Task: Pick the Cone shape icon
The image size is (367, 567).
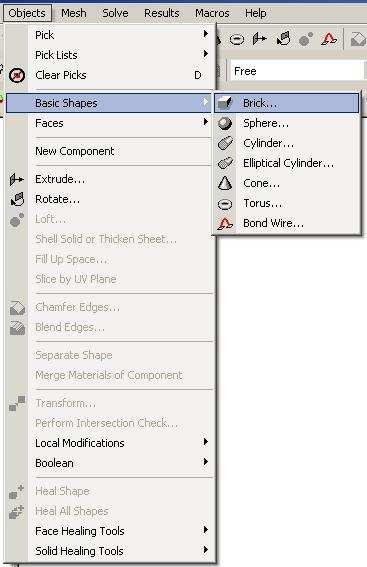Action: point(225,183)
